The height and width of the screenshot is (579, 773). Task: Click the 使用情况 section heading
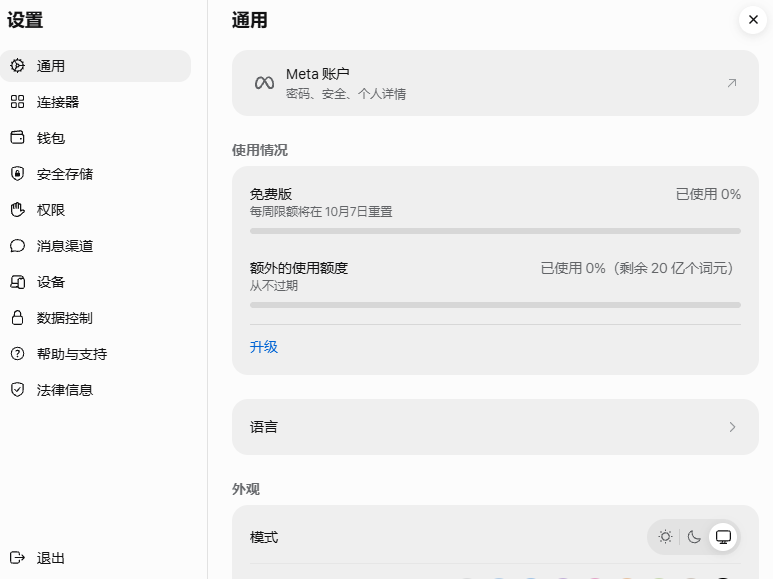tap(260, 150)
